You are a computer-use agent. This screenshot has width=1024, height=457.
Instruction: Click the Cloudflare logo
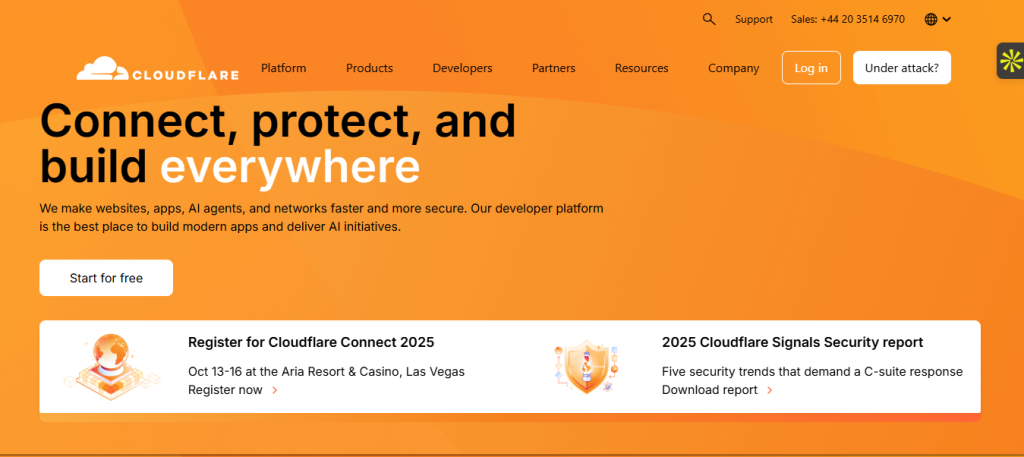coord(157,69)
